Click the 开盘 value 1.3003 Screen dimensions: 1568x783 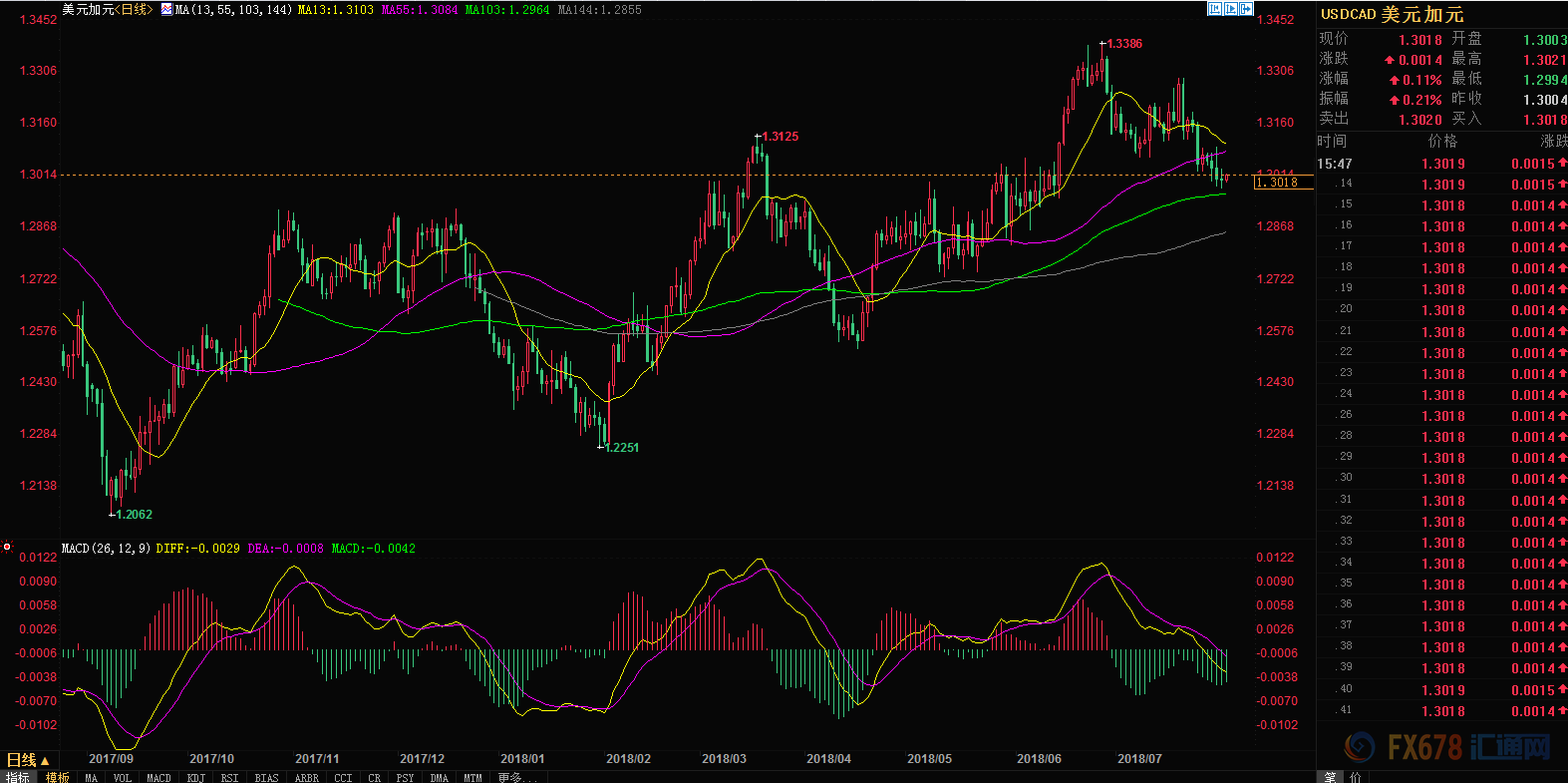click(1544, 40)
